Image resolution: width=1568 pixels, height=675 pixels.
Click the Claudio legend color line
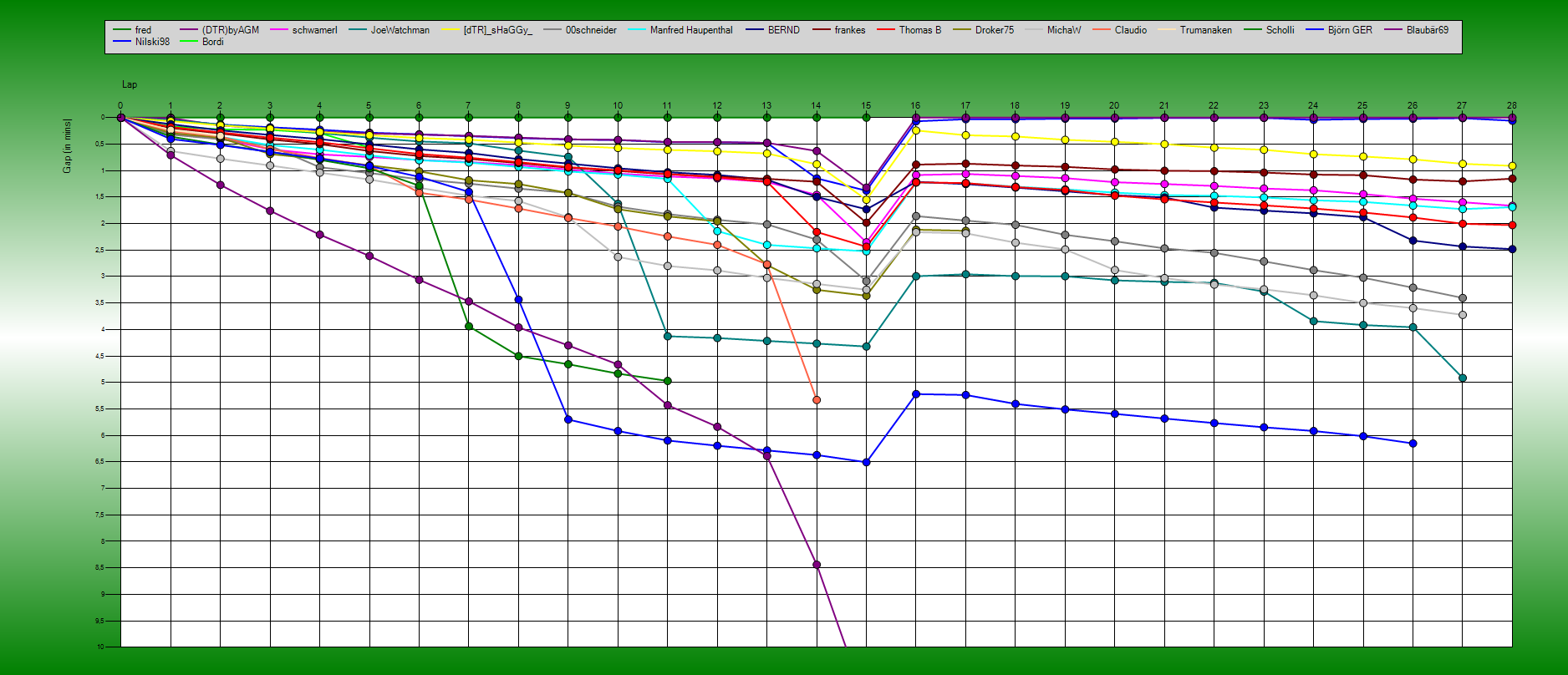[1102, 30]
